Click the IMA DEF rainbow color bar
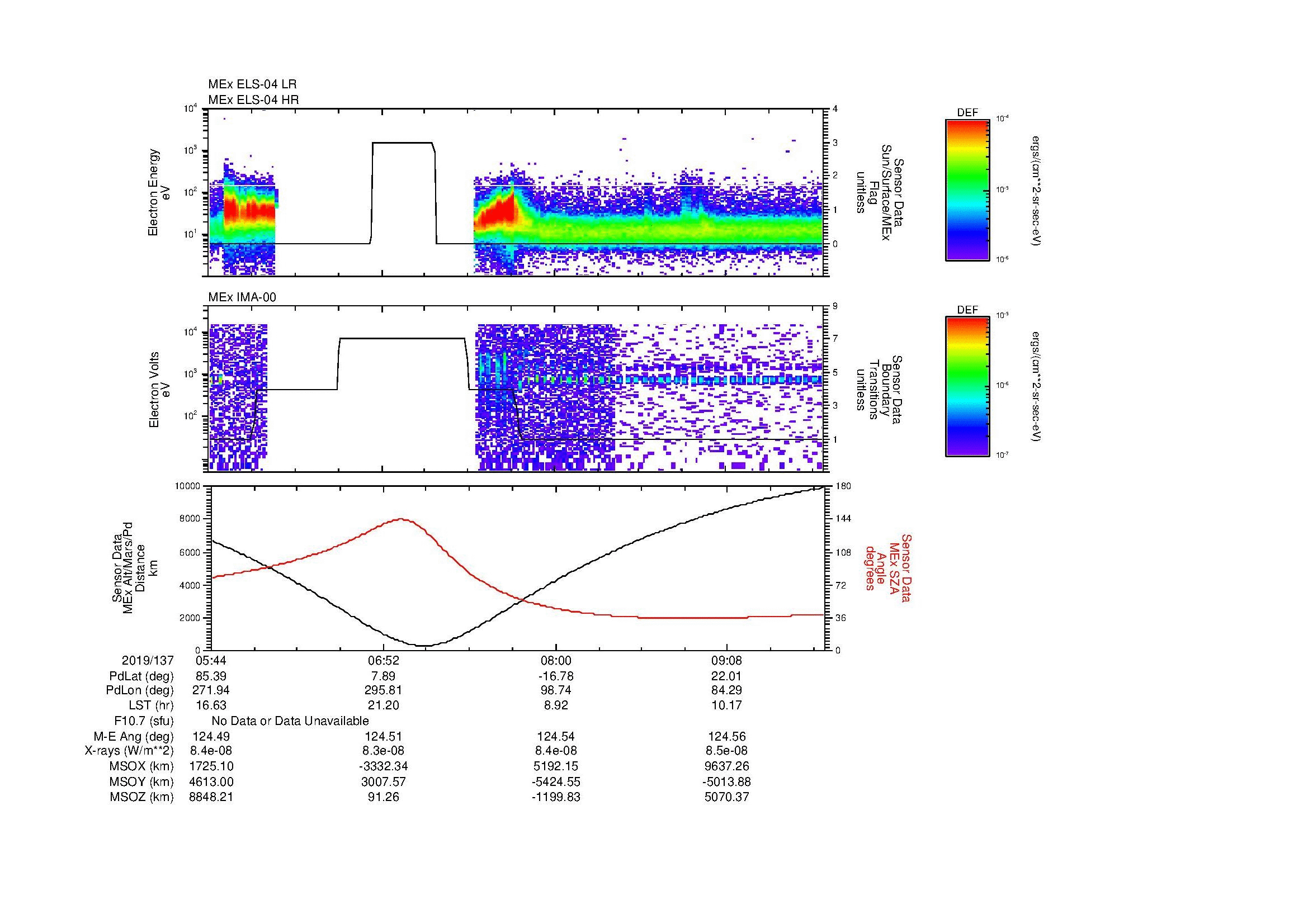Screen dimensions: 1308x924 (967, 387)
